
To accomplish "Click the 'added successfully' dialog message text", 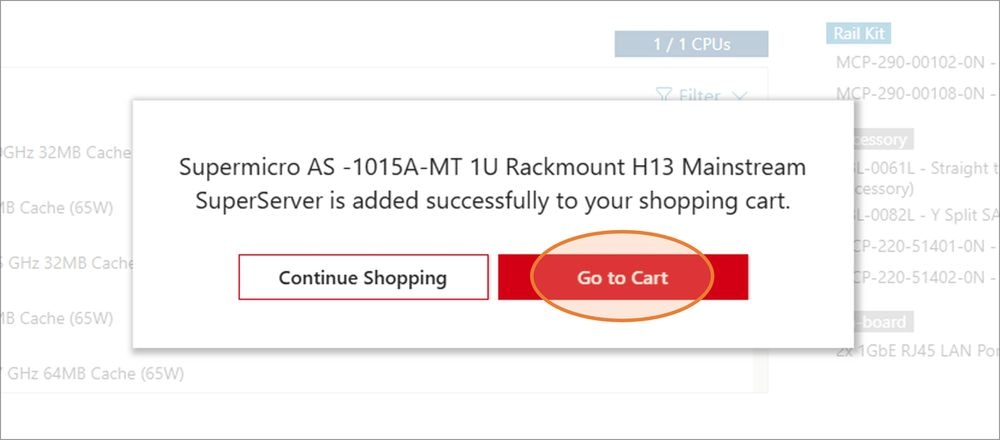I will point(492,184).
